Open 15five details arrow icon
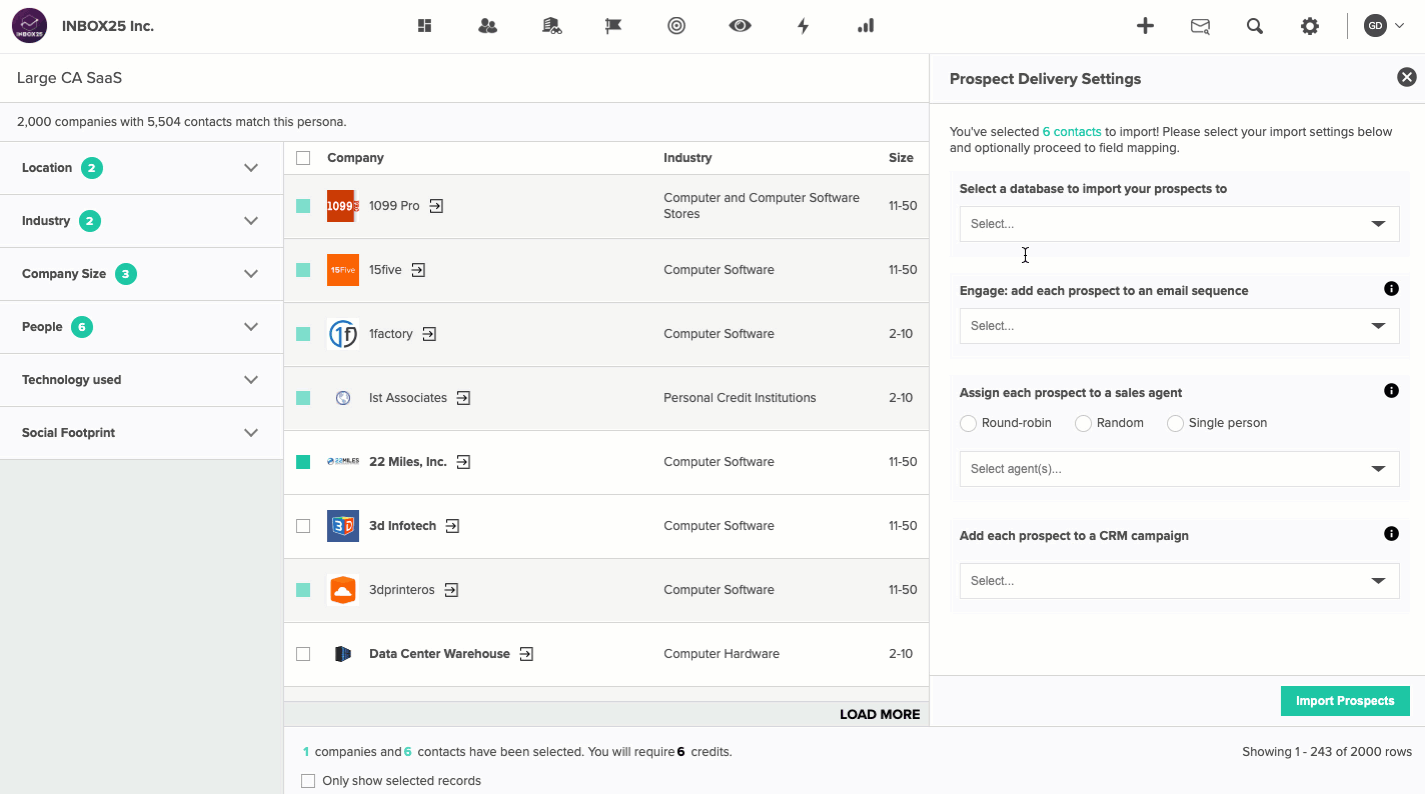The height and width of the screenshot is (794, 1425). (418, 270)
